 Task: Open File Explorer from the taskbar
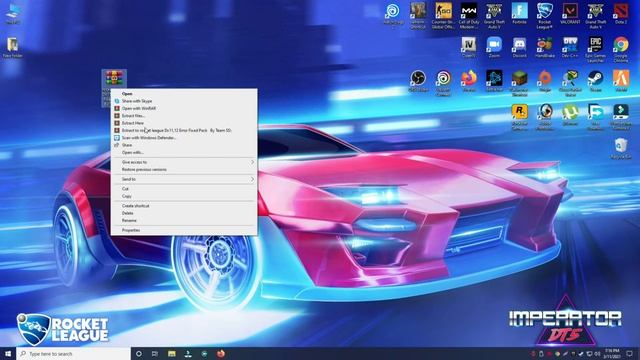pyautogui.click(x=172, y=353)
